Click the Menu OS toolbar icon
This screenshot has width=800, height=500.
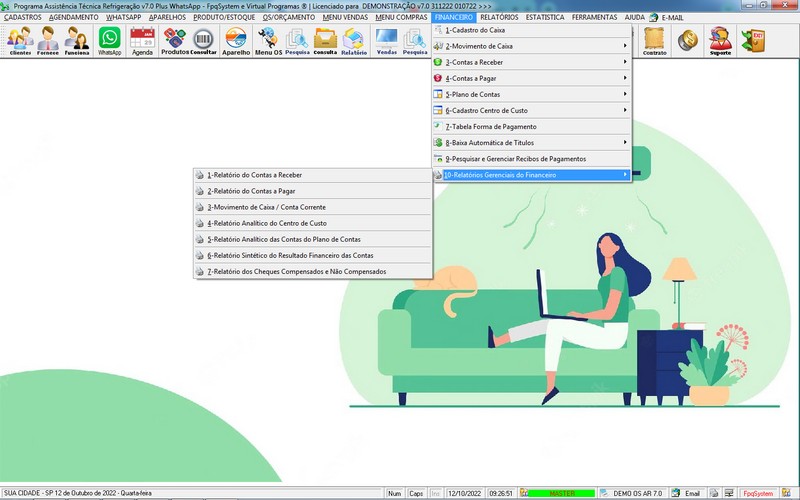(267, 41)
